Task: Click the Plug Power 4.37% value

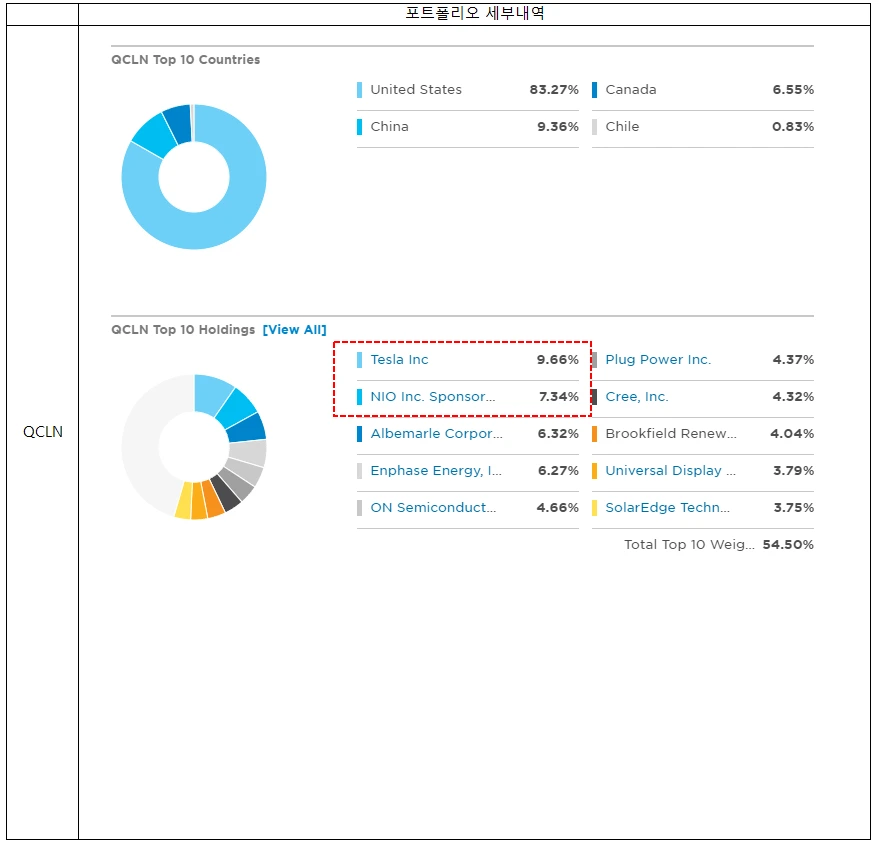Action: [x=793, y=359]
